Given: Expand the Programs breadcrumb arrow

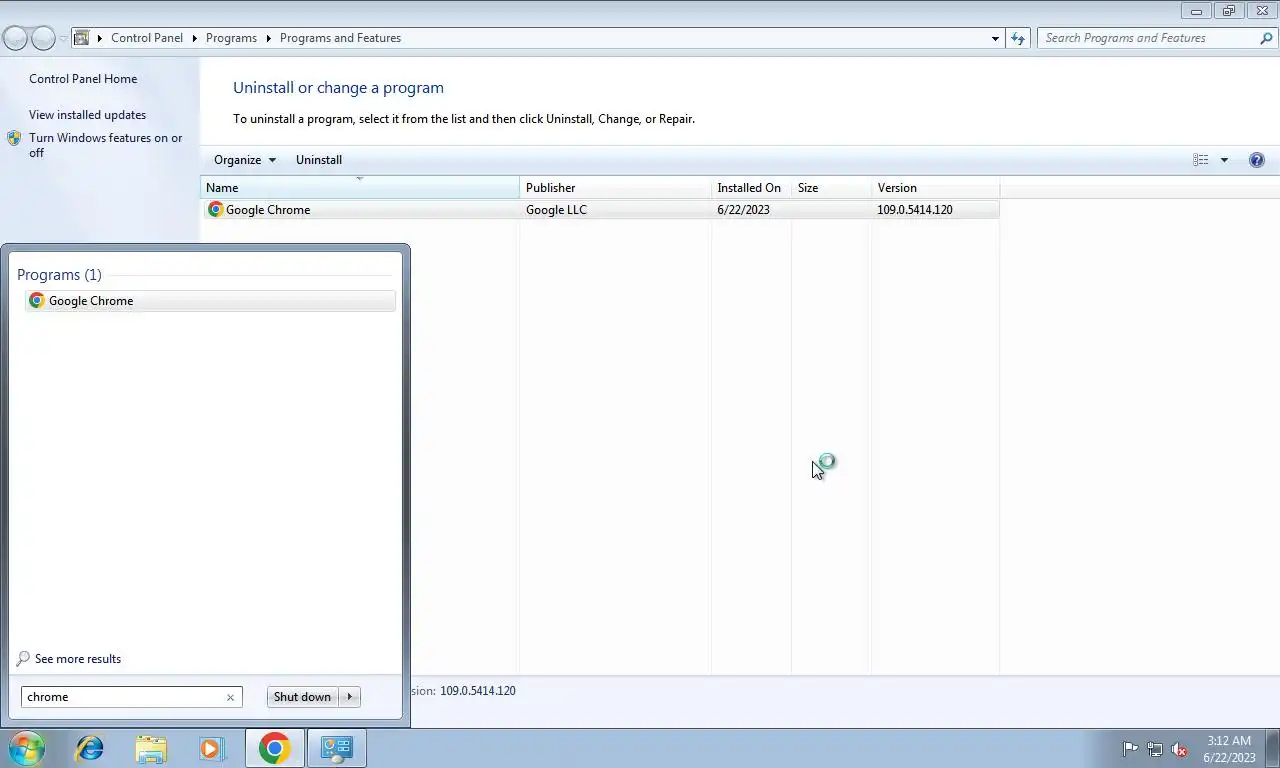Looking at the screenshot, I should 268,38.
